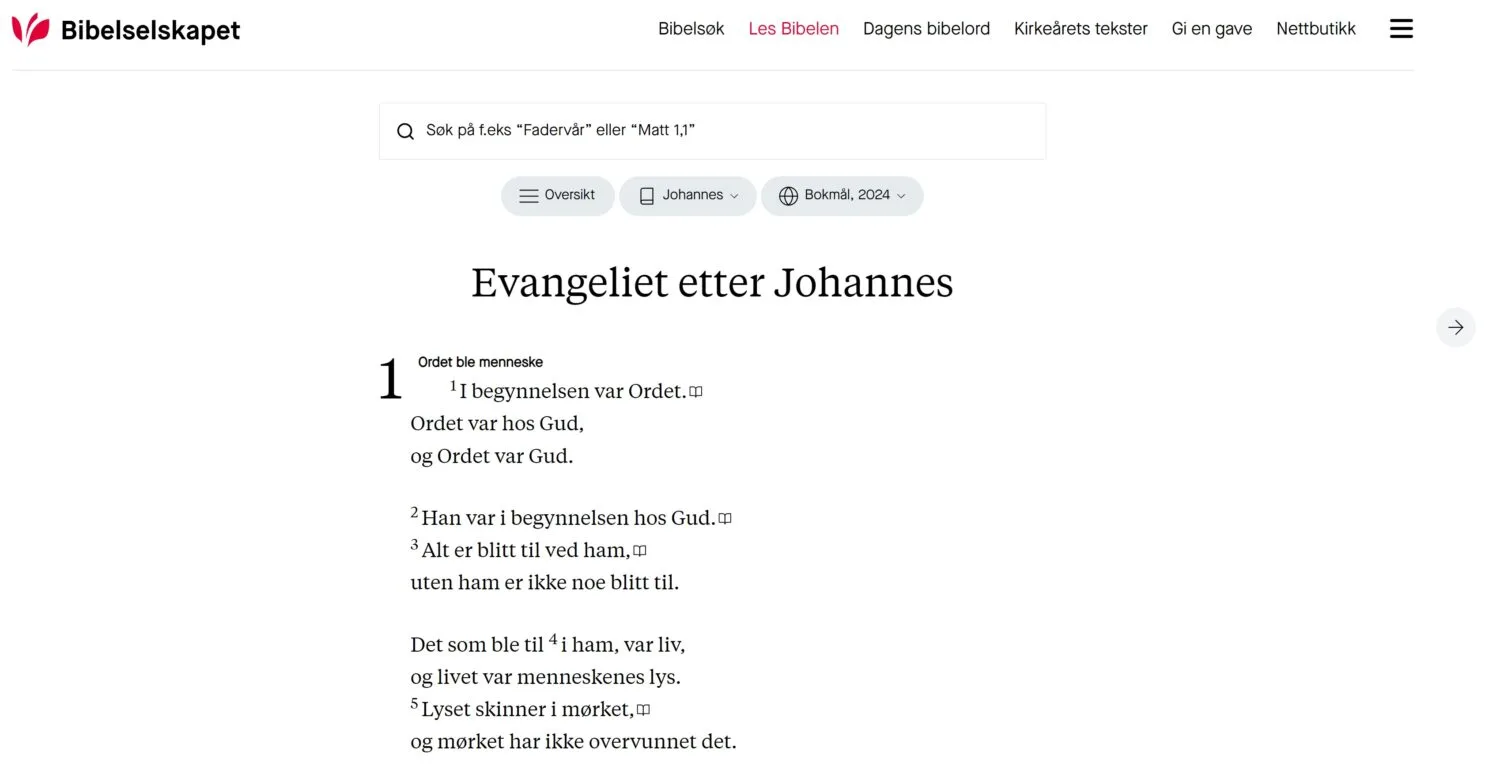The image size is (1500, 774).
Task: Open cross-reference icon after 'i mørket,'
Action: [x=644, y=710]
